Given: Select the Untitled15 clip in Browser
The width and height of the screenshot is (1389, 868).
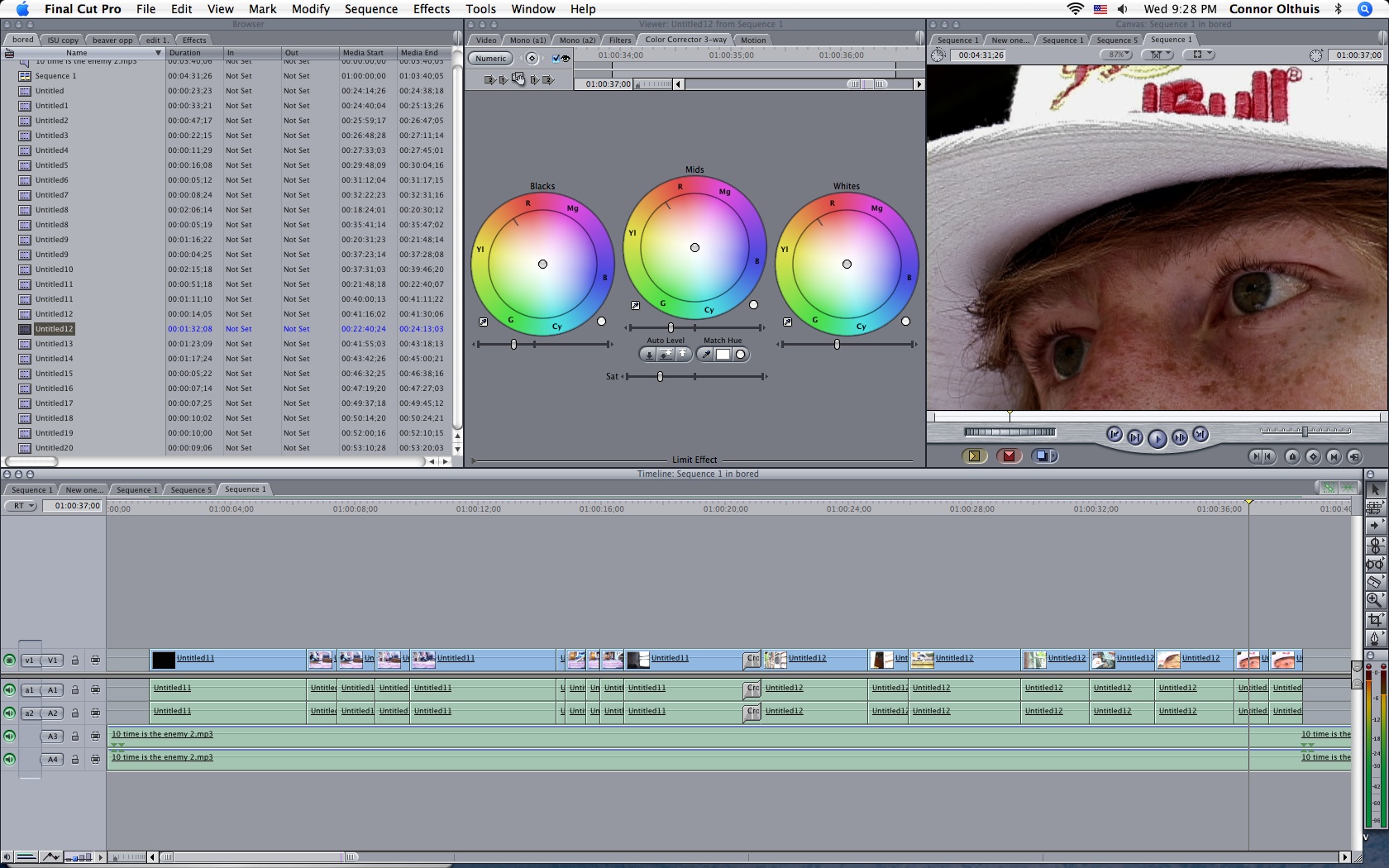Looking at the screenshot, I should pos(54,374).
